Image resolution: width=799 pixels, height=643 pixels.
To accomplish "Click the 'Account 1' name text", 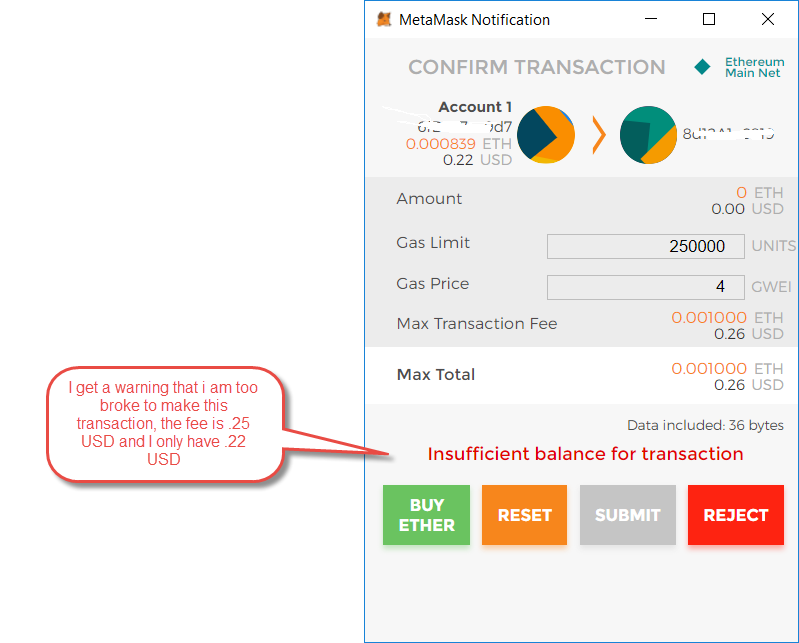I will pos(475,107).
